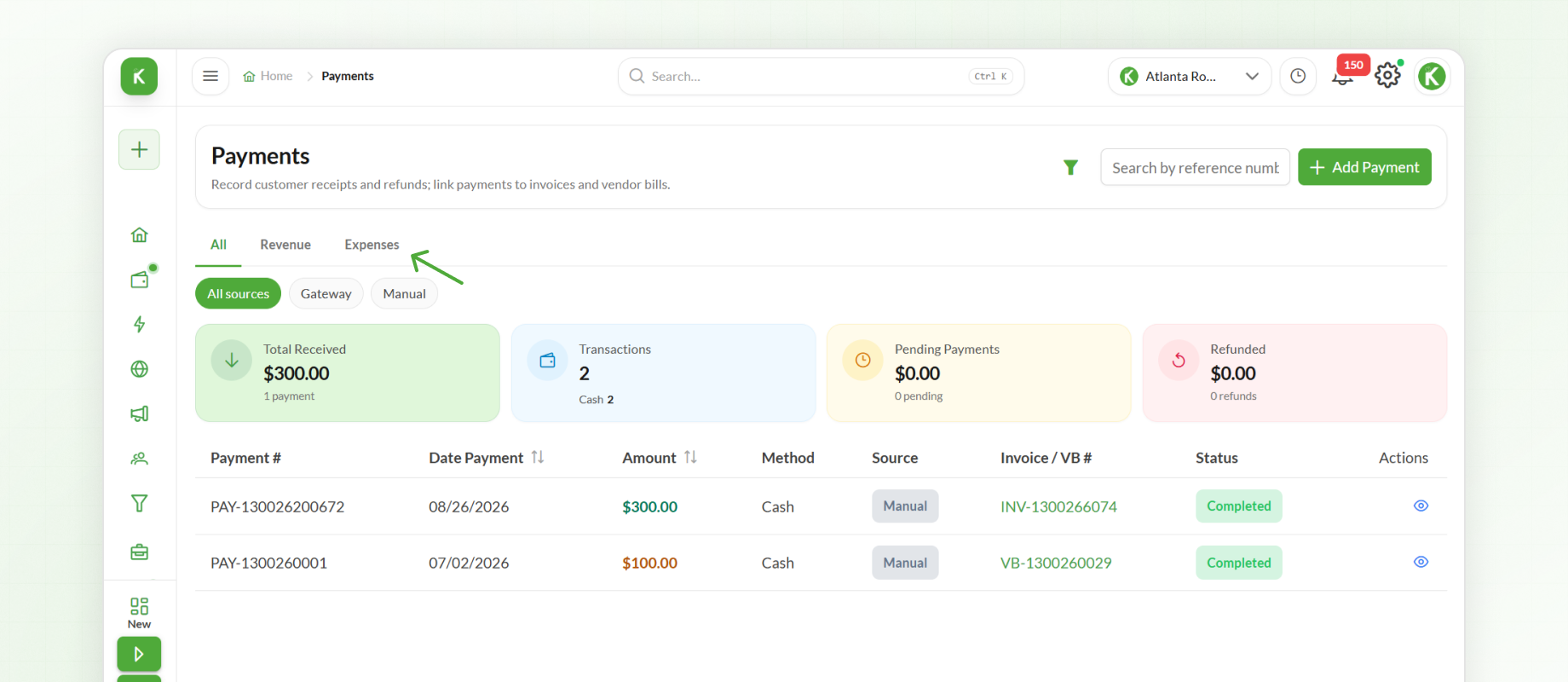This screenshot has width=1568, height=682.
Task: Open the clock history icon
Action: pos(1298,77)
